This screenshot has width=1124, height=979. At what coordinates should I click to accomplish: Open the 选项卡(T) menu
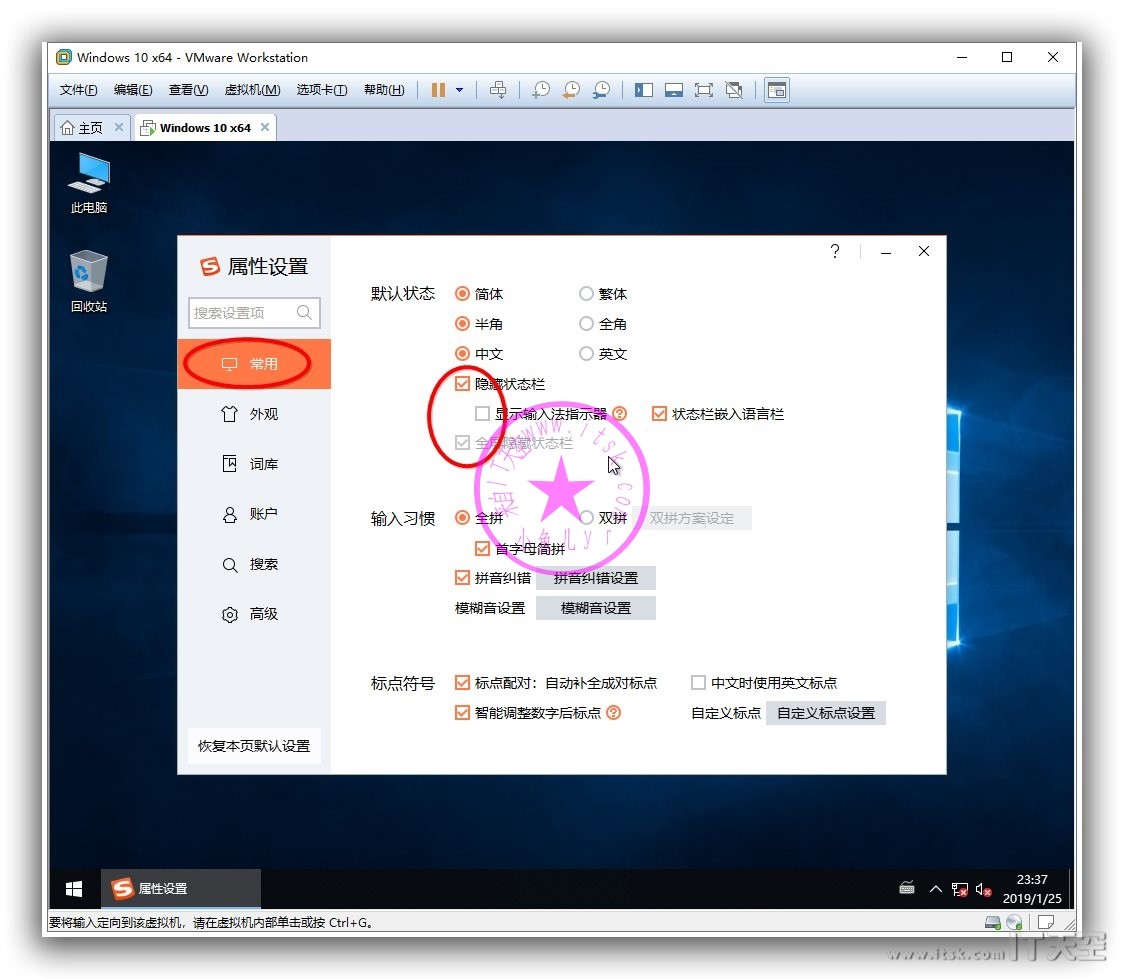tap(322, 90)
